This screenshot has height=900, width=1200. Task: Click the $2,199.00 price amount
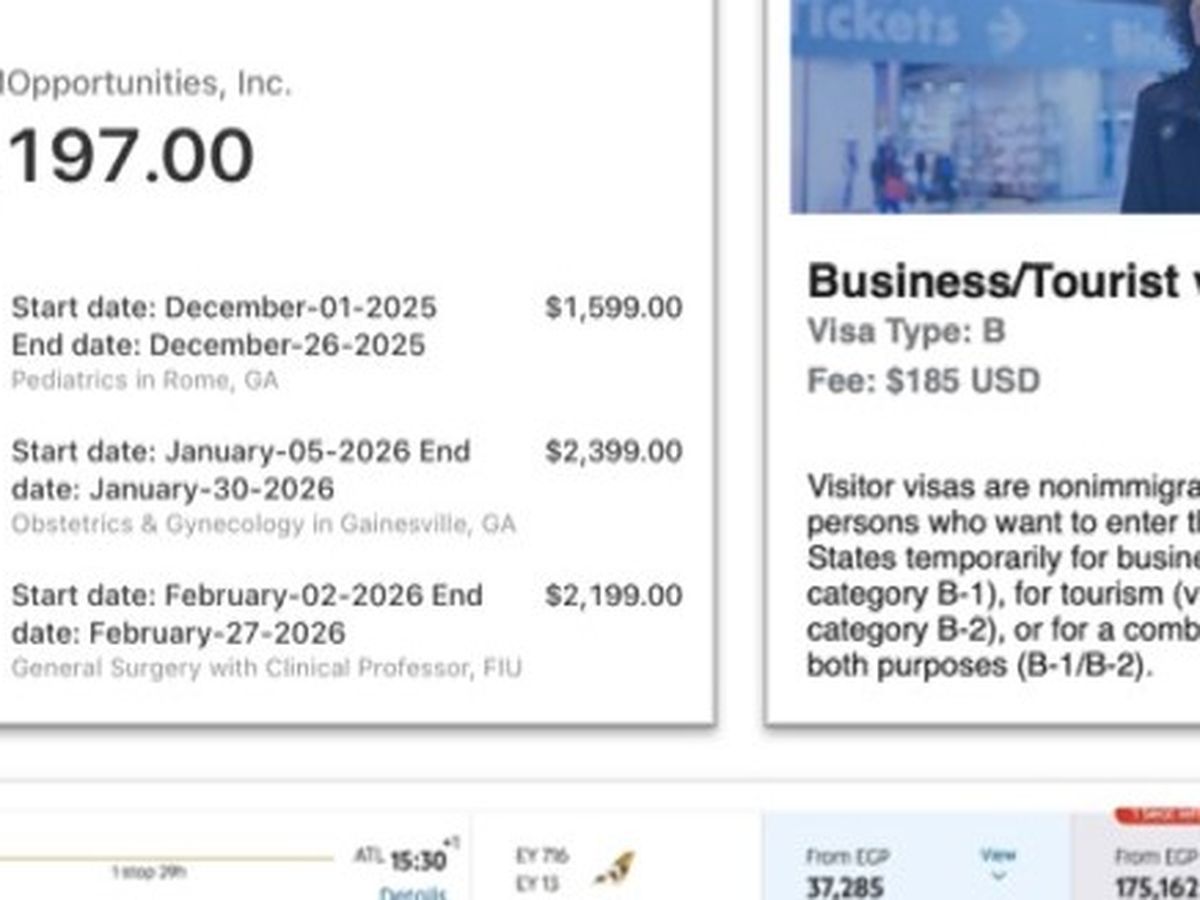point(613,595)
